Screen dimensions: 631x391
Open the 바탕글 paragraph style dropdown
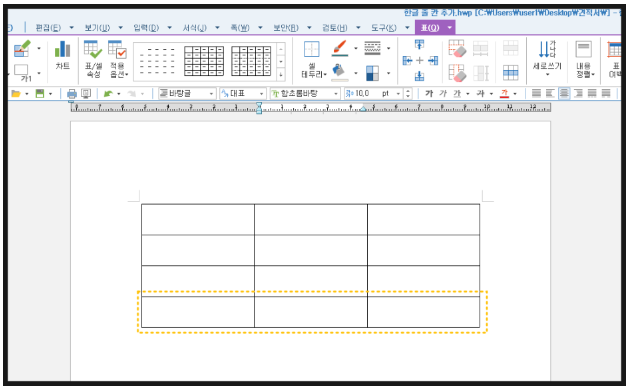(x=187, y=94)
